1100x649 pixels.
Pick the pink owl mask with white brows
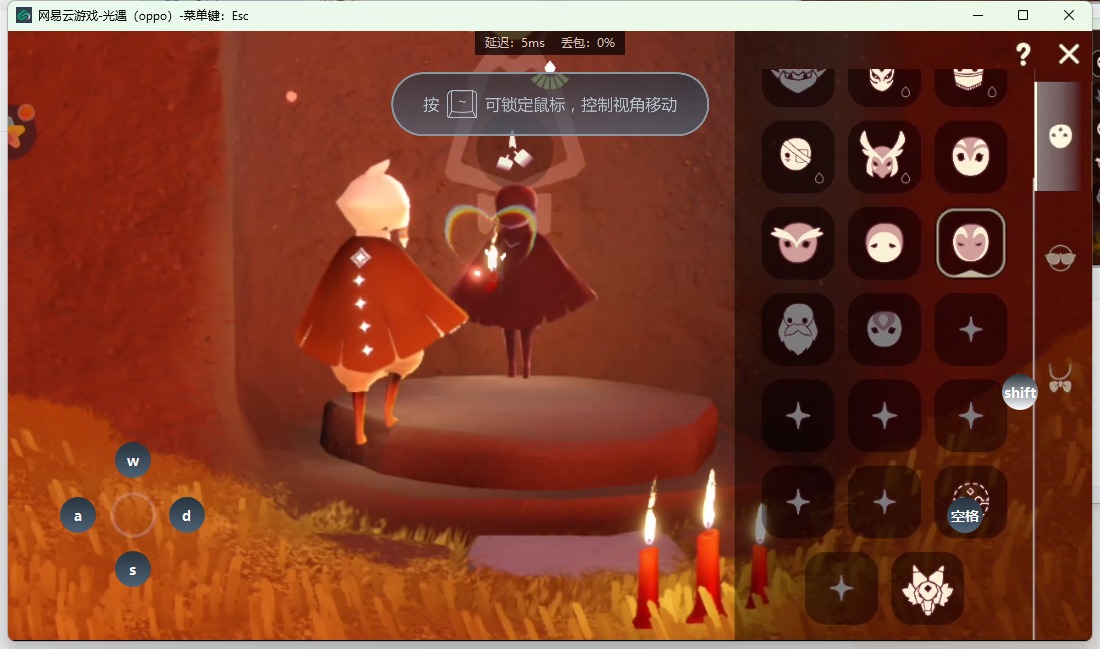pyautogui.click(x=798, y=243)
